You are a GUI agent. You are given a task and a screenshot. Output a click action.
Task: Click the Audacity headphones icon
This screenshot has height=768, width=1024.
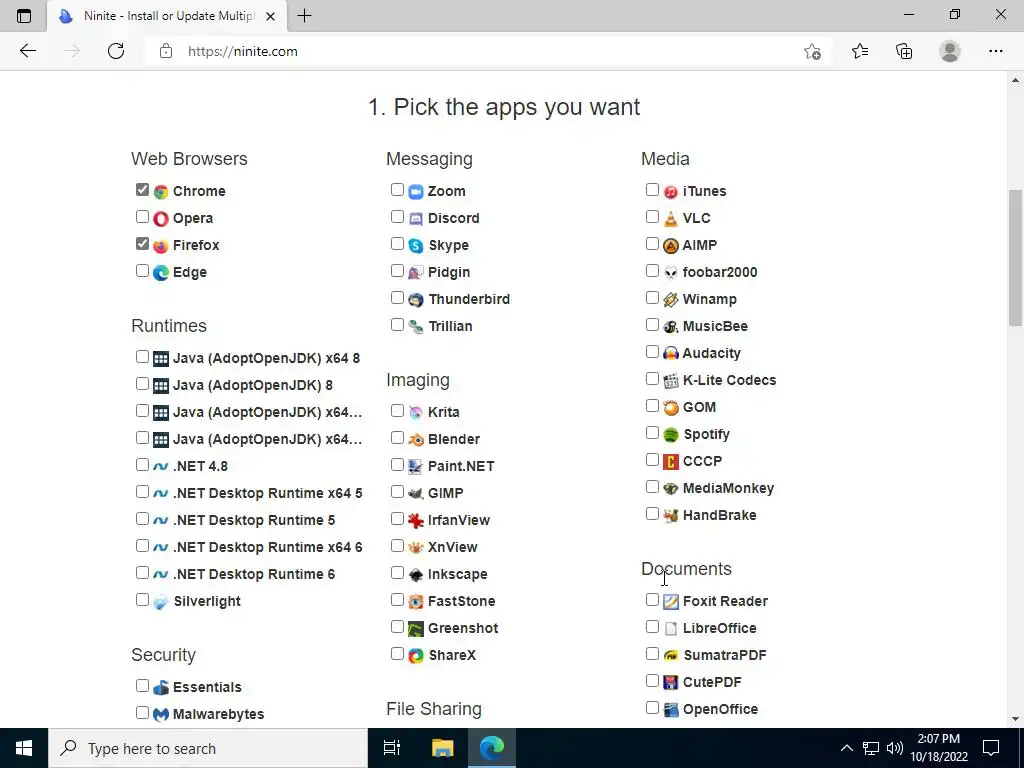[671, 353]
